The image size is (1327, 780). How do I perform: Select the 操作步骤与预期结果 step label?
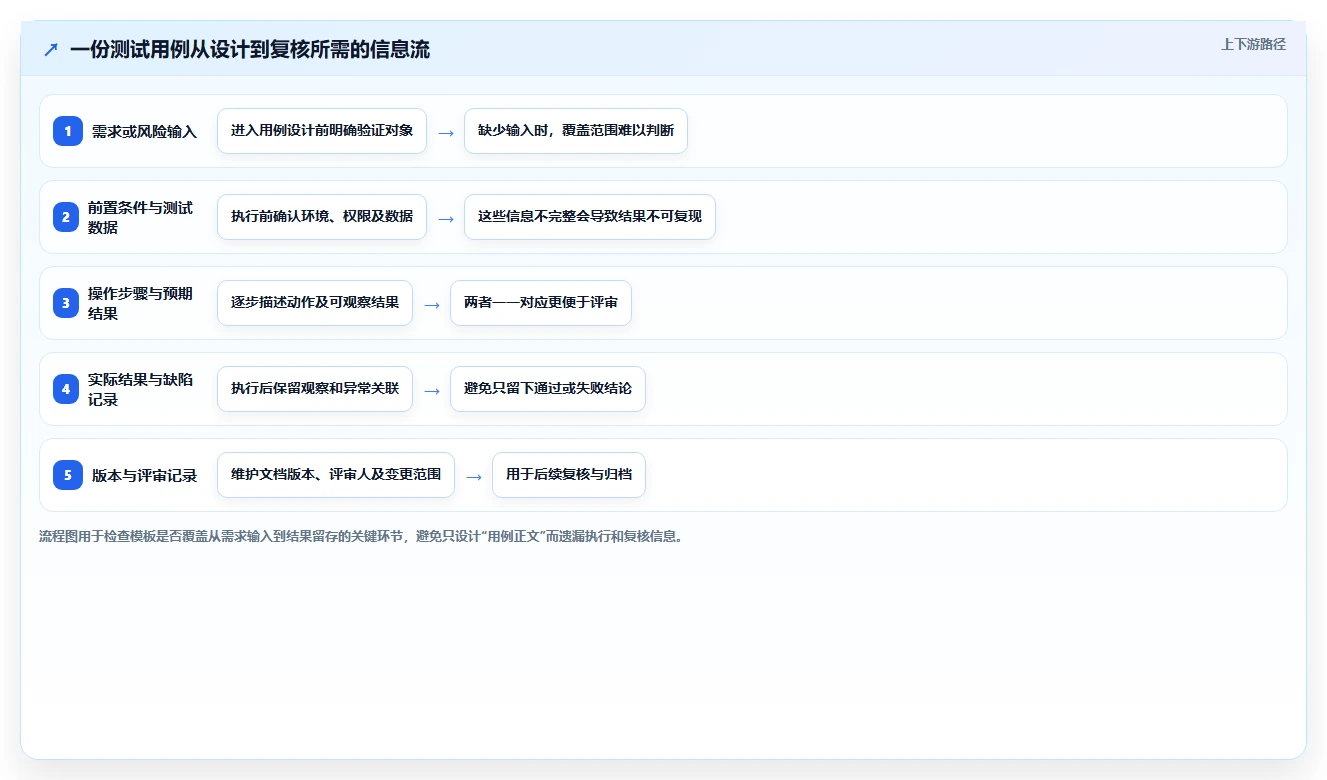(x=140, y=303)
